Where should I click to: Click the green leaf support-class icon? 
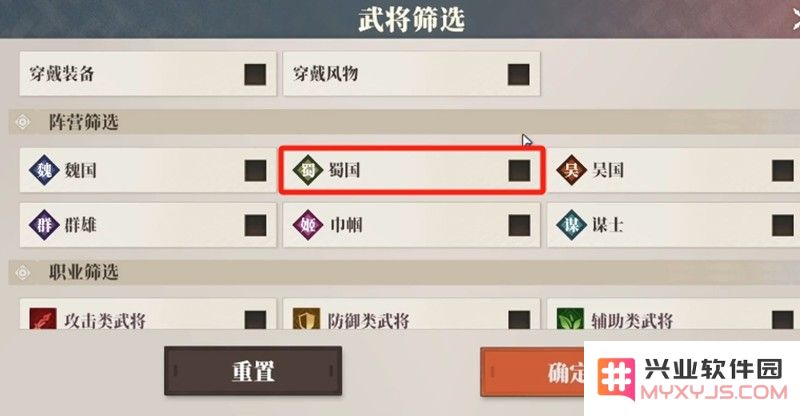coord(570,319)
